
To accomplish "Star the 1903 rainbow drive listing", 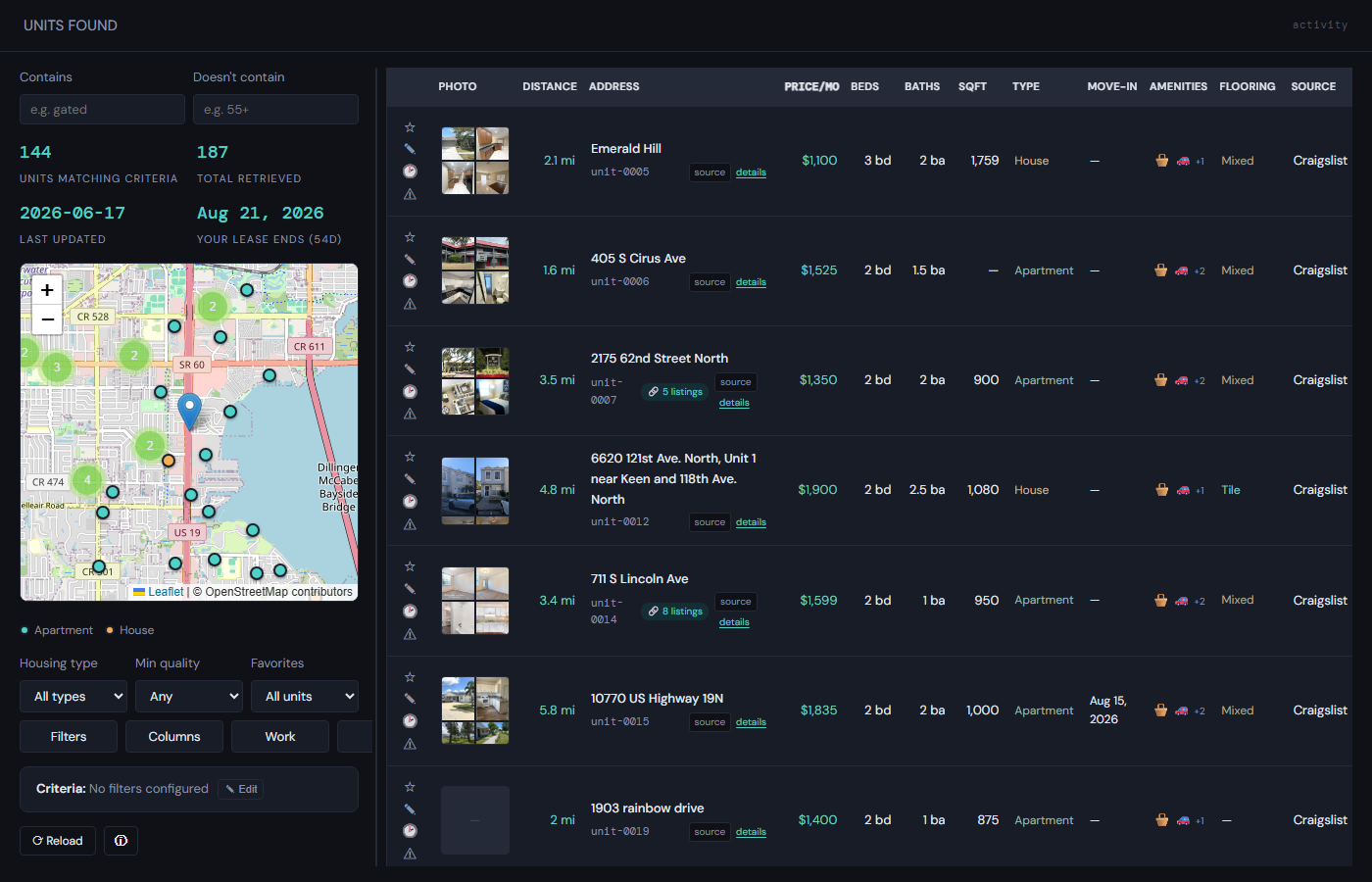I will pyautogui.click(x=410, y=787).
